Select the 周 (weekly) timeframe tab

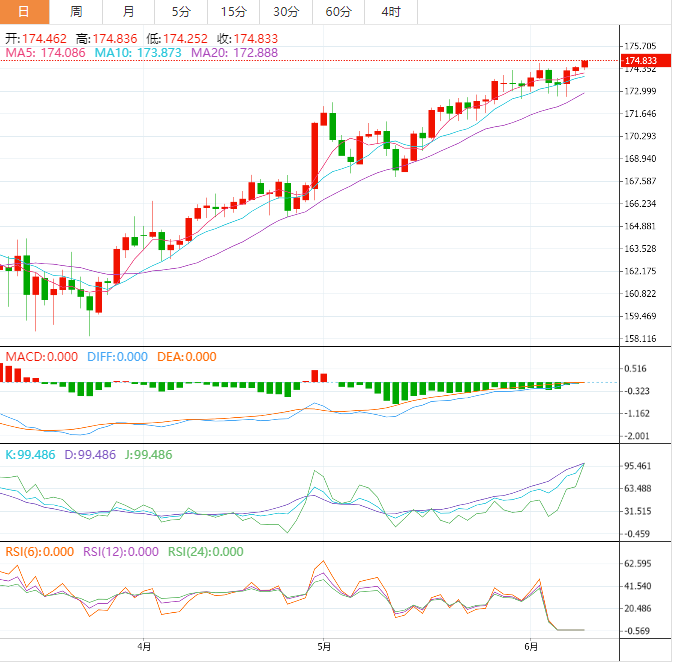point(76,12)
